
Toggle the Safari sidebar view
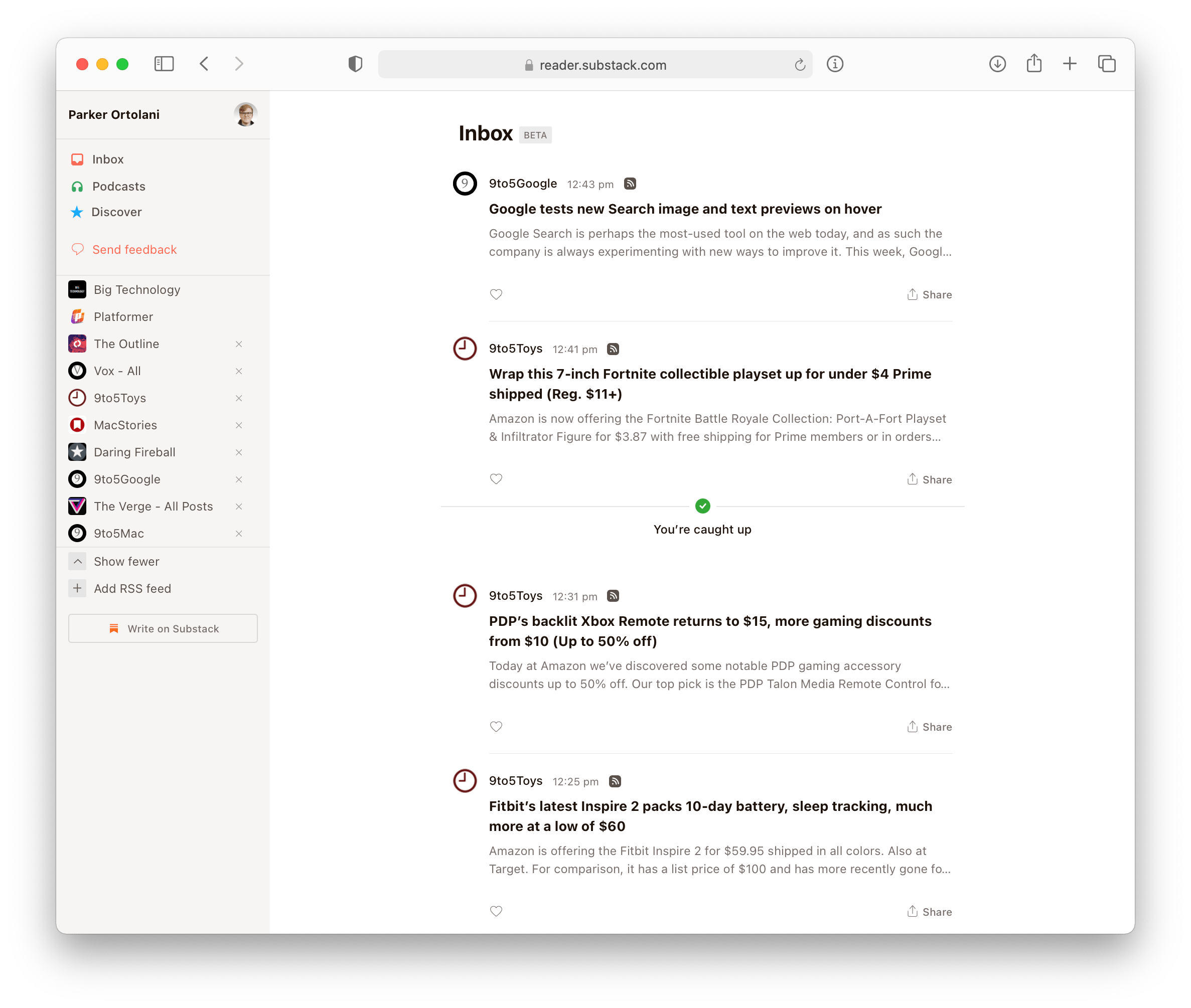(164, 64)
